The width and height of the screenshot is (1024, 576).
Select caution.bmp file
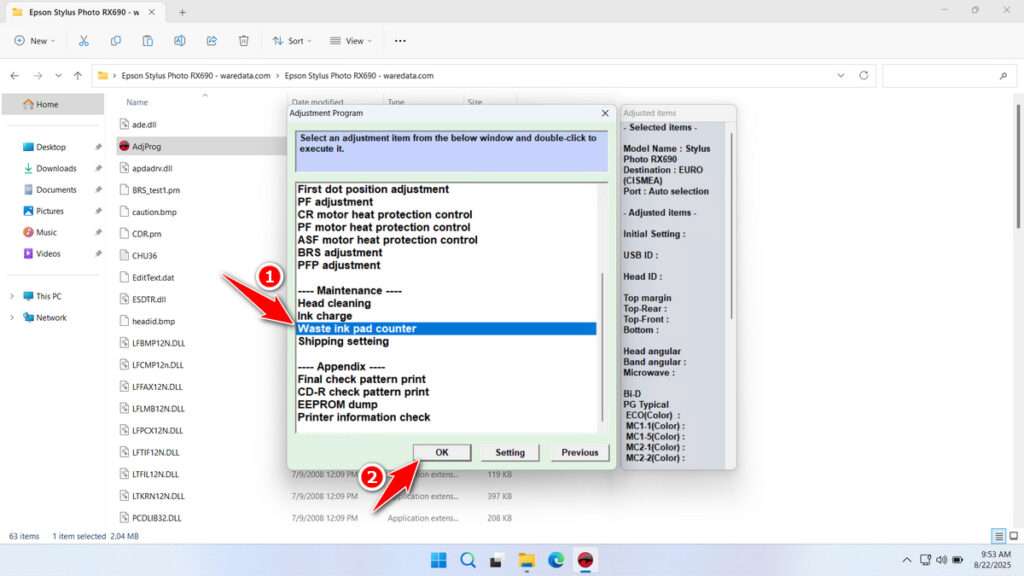154,212
